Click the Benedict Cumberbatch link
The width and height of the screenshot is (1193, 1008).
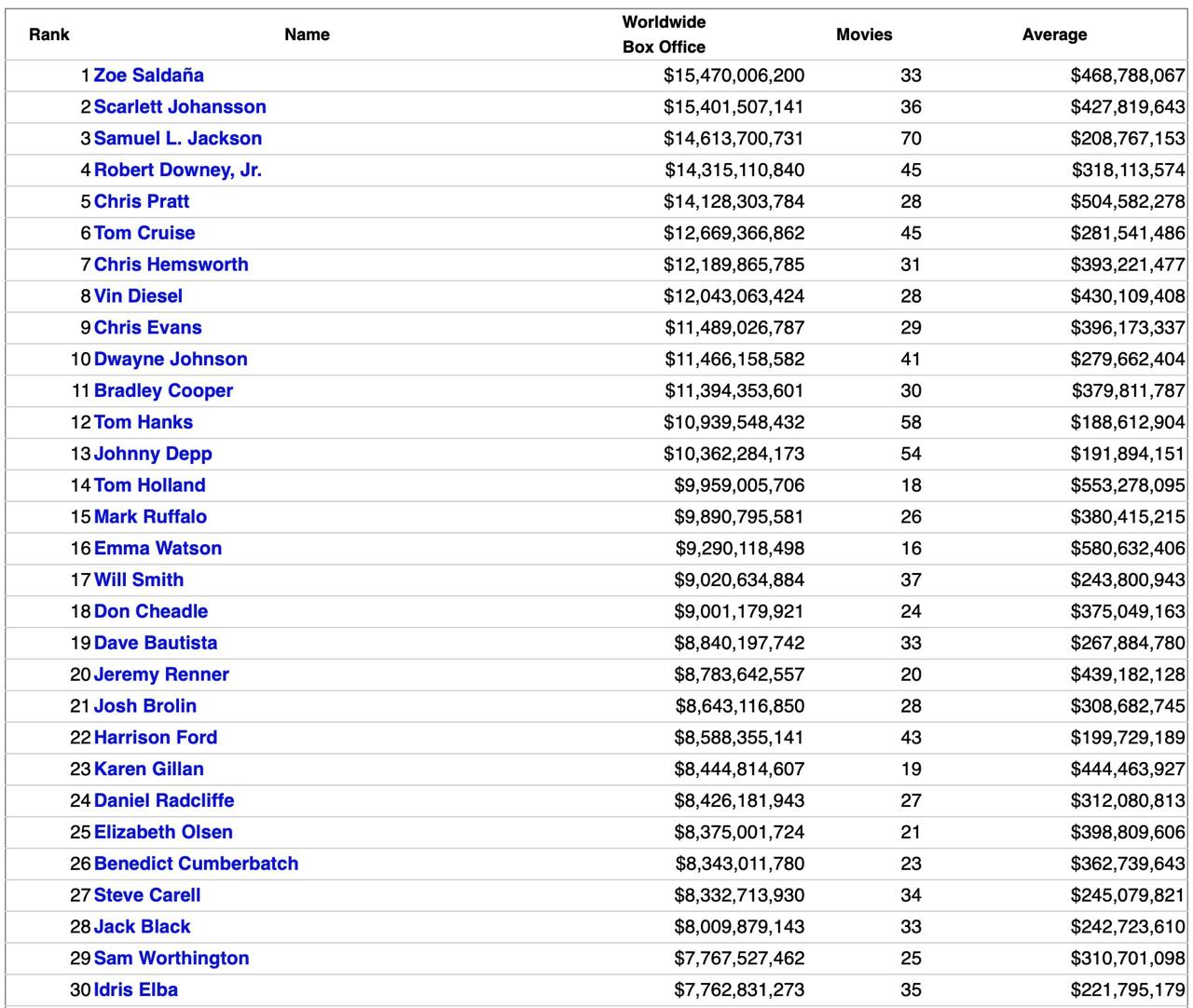pyautogui.click(x=196, y=864)
